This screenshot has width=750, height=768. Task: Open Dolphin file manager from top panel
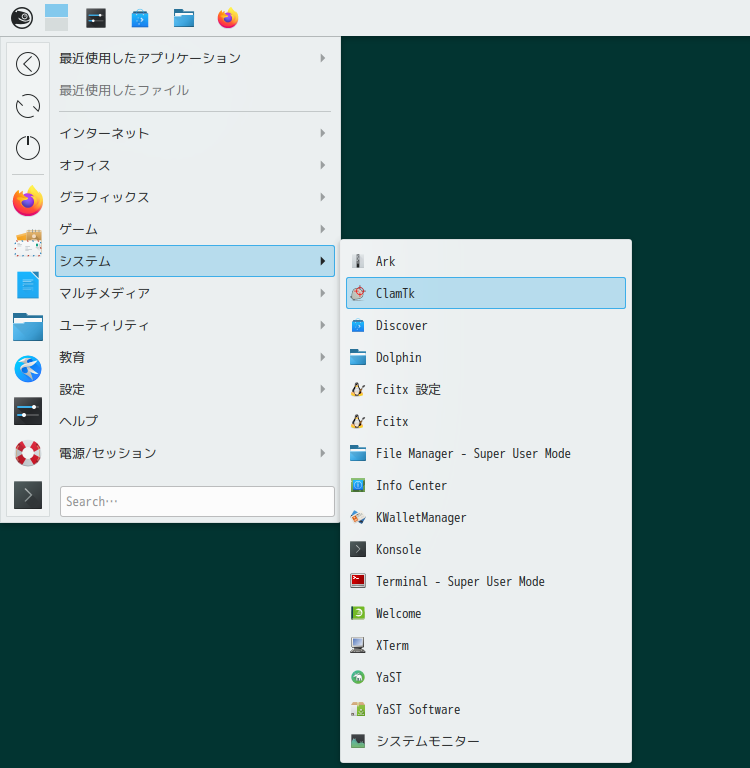coord(184,19)
